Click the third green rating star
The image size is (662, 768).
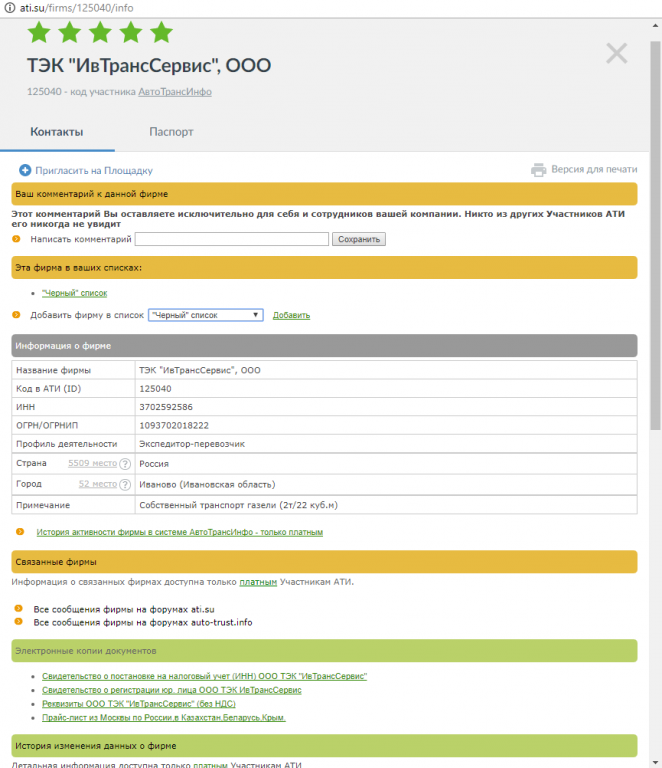[x=100, y=32]
